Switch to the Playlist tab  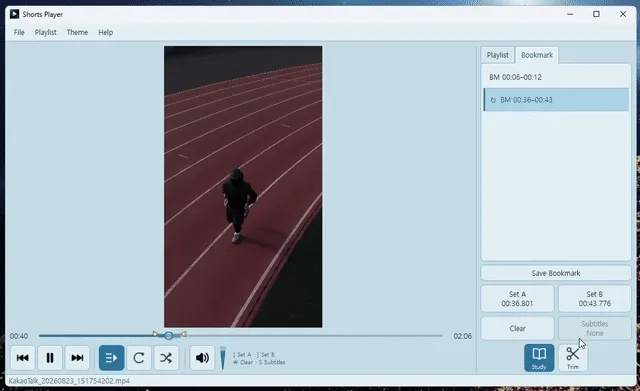(x=498, y=55)
